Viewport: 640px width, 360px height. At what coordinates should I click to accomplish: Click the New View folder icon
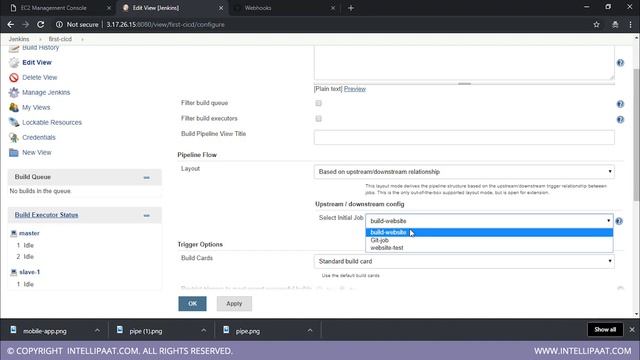[14, 153]
